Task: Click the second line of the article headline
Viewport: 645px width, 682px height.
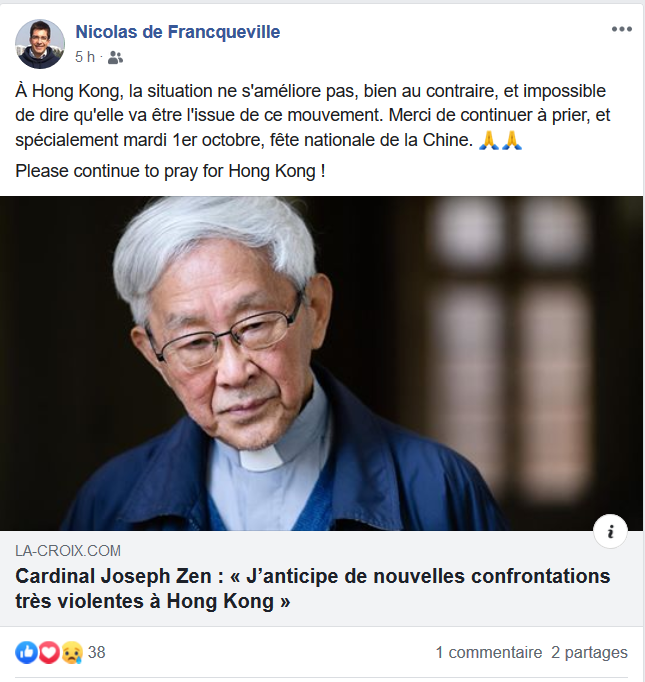Action: (x=153, y=601)
